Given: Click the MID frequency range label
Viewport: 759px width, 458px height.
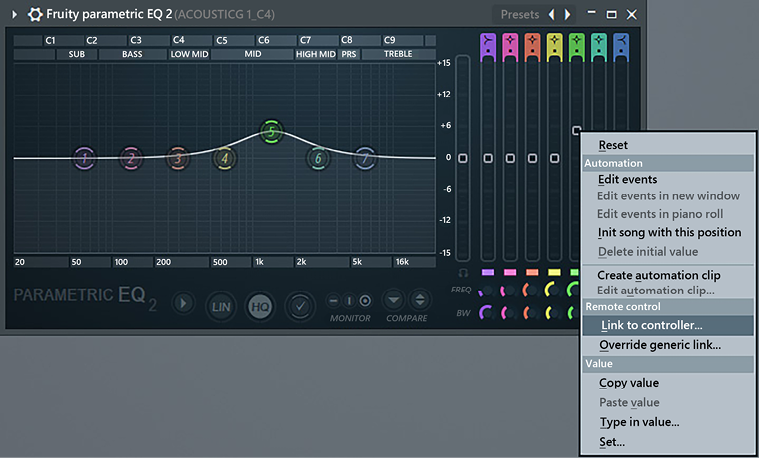Looking at the screenshot, I should pos(252,54).
